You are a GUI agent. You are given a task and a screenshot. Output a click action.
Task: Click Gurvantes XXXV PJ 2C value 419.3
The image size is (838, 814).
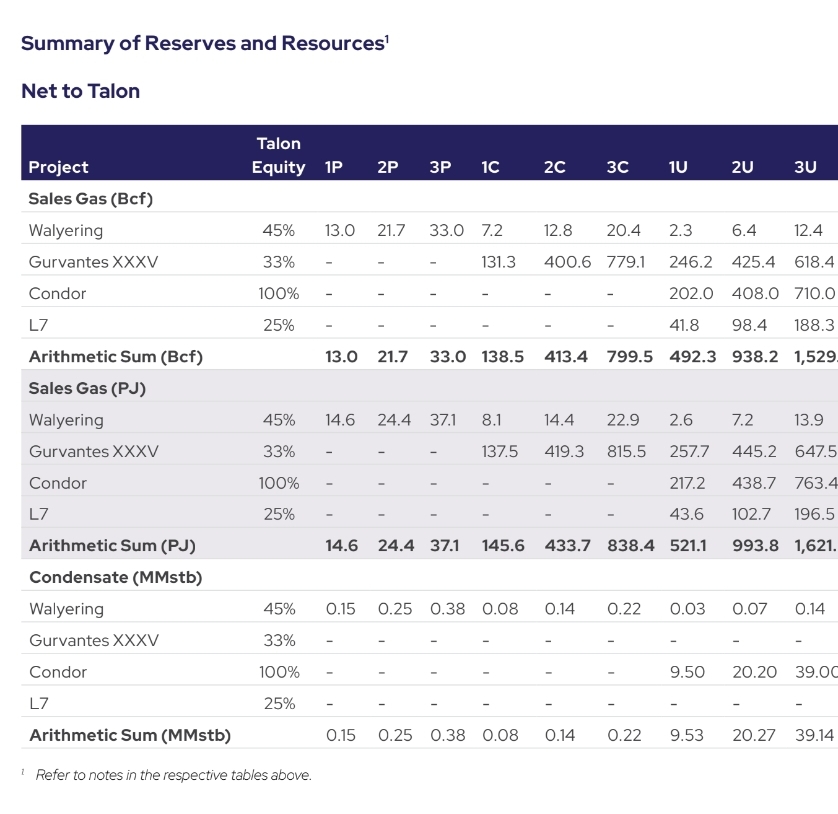pos(564,452)
